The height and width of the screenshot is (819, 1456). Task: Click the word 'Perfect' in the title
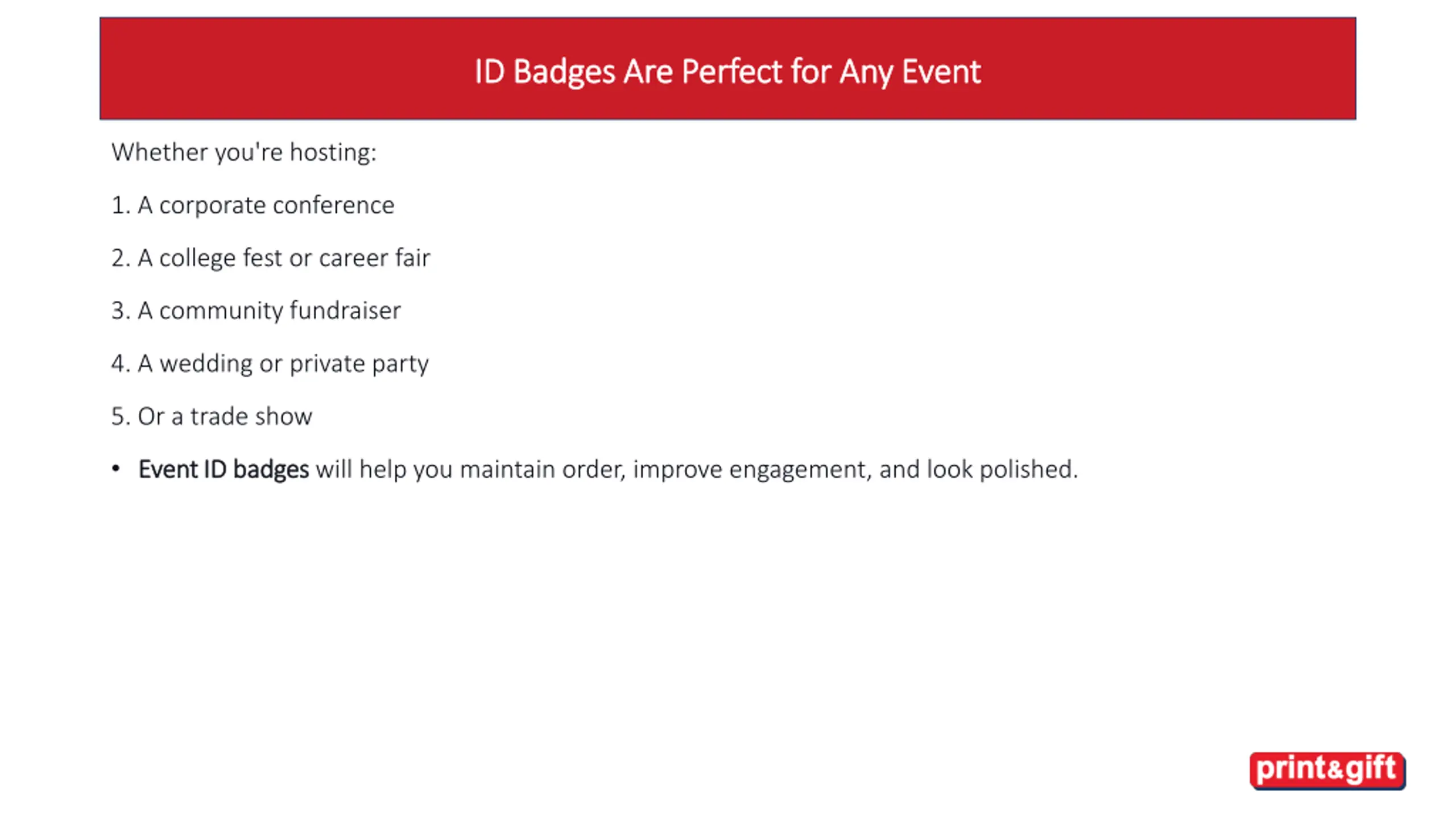point(731,72)
